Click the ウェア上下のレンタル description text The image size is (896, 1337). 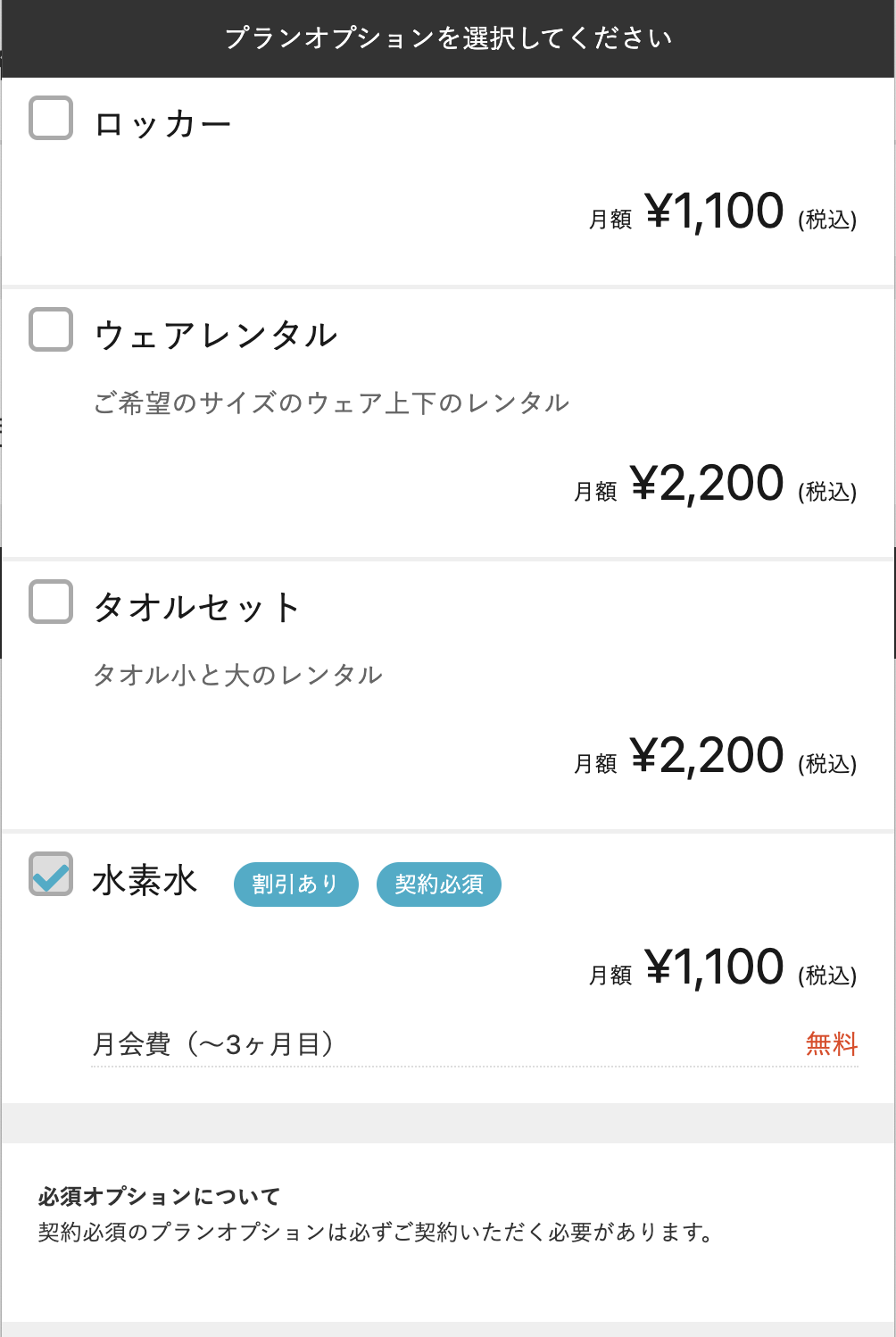pos(331,403)
